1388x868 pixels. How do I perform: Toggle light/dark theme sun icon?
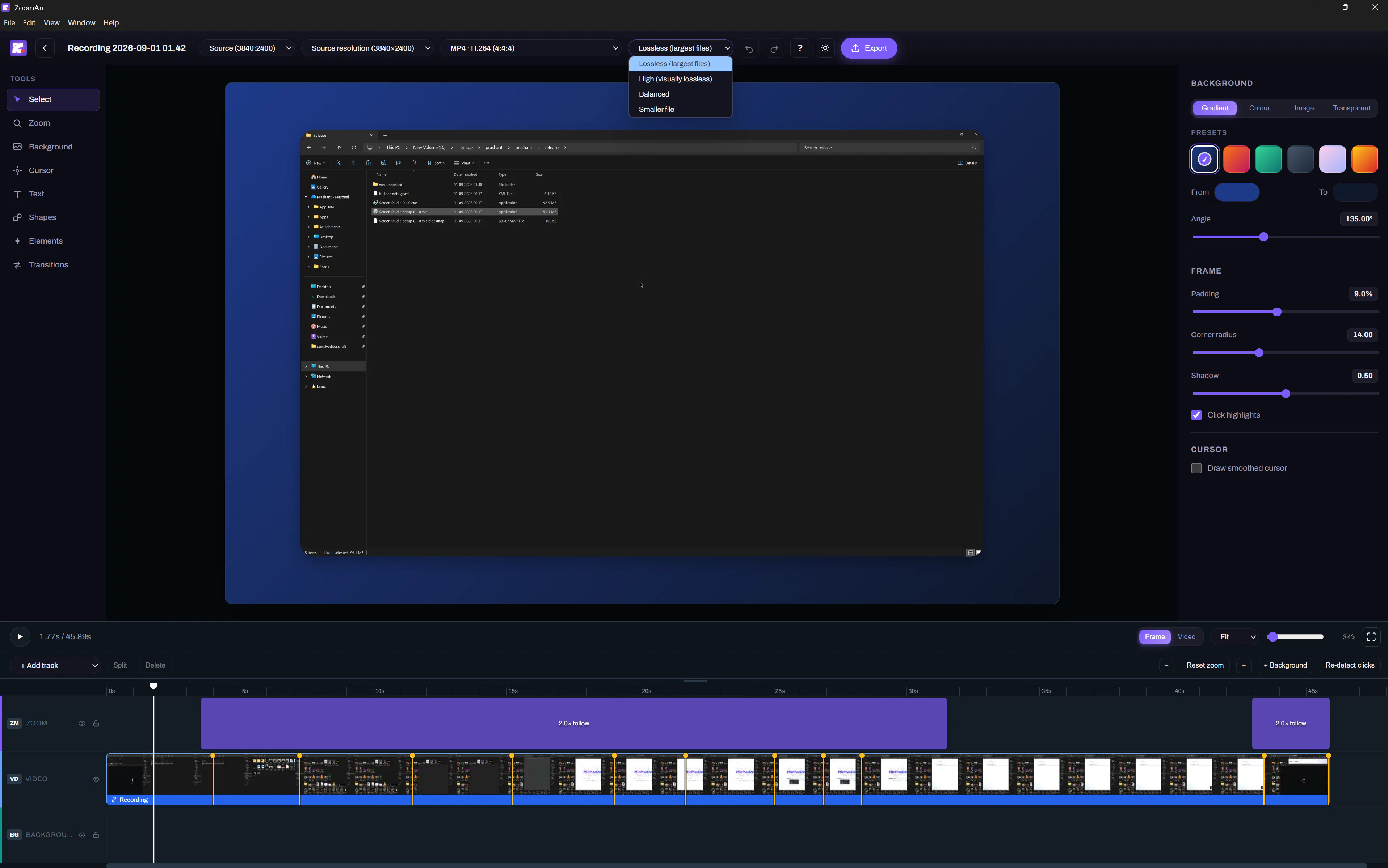point(825,48)
